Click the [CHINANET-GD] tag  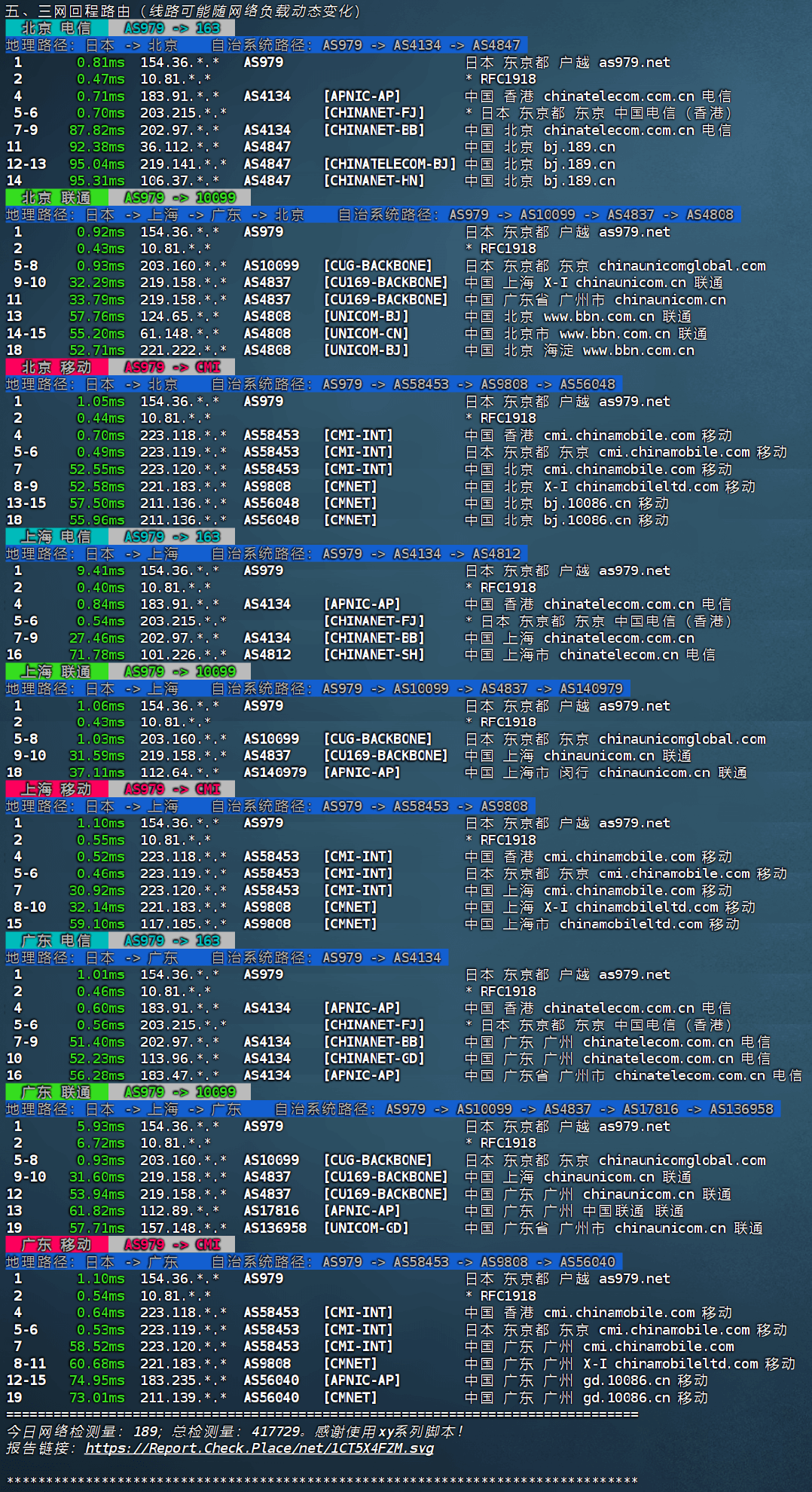click(374, 1059)
